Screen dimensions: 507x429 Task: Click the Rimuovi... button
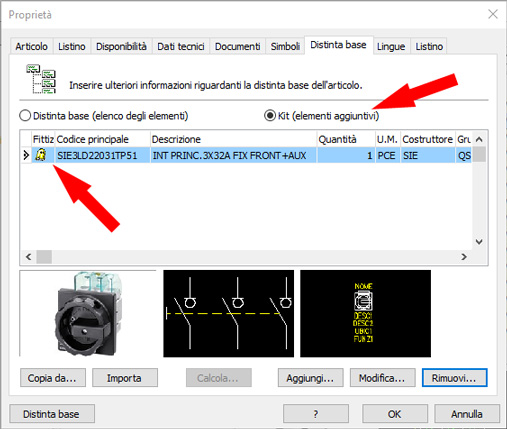tap(455, 378)
